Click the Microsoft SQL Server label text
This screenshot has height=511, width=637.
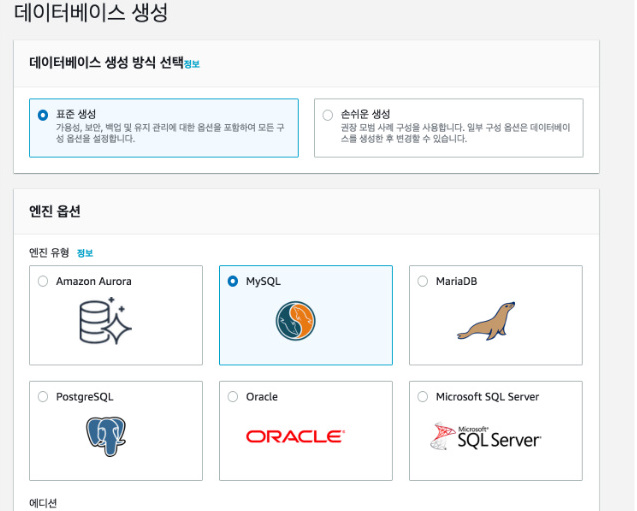[x=487, y=396]
